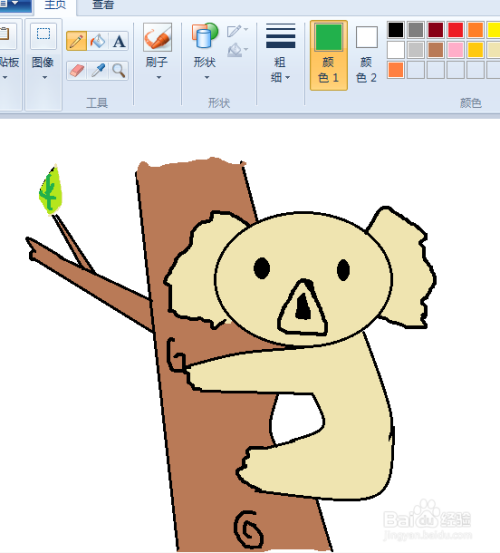Select the Color picker eyedropper tool
The height and width of the screenshot is (553, 500).
click(x=98, y=71)
